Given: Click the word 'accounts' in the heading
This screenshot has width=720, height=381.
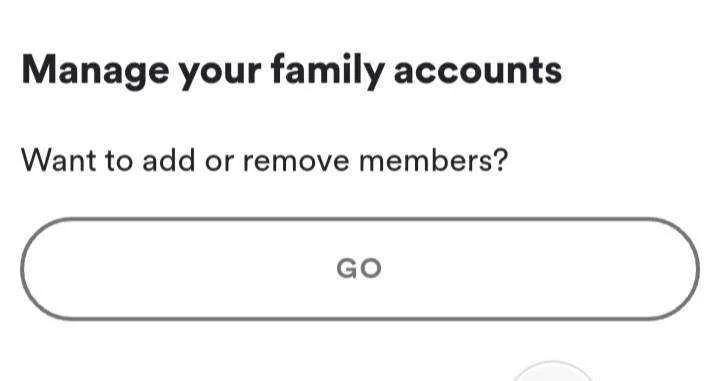Looking at the screenshot, I should (x=478, y=72).
